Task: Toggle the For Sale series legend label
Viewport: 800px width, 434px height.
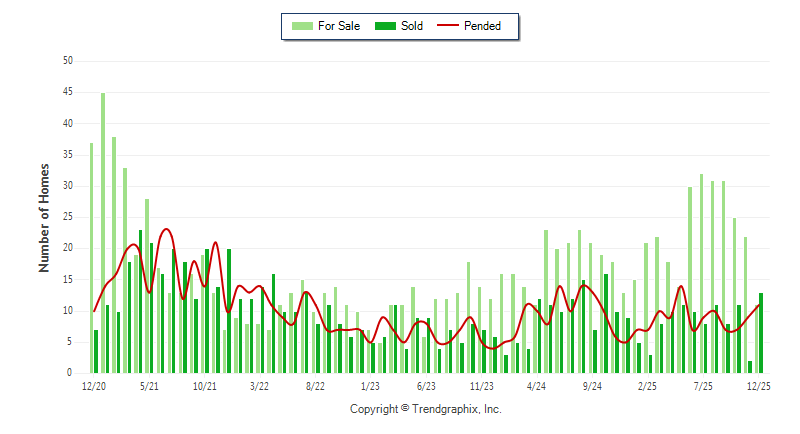Action: tap(338, 26)
